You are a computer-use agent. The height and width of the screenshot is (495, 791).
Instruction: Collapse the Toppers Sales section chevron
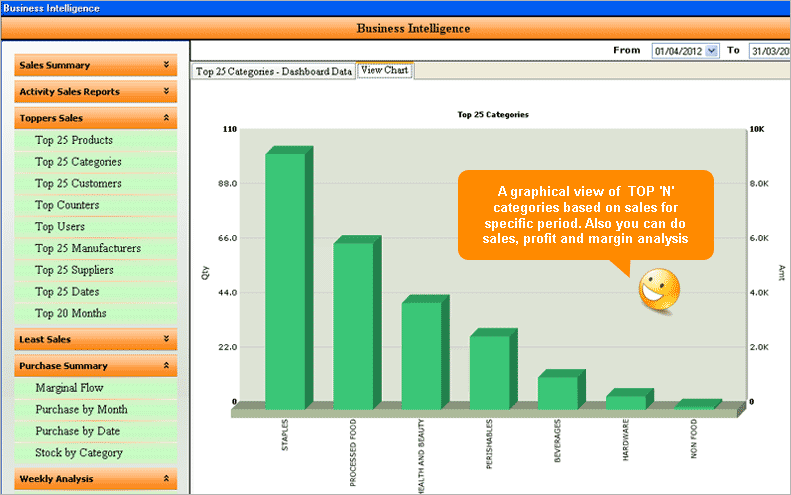(x=167, y=118)
